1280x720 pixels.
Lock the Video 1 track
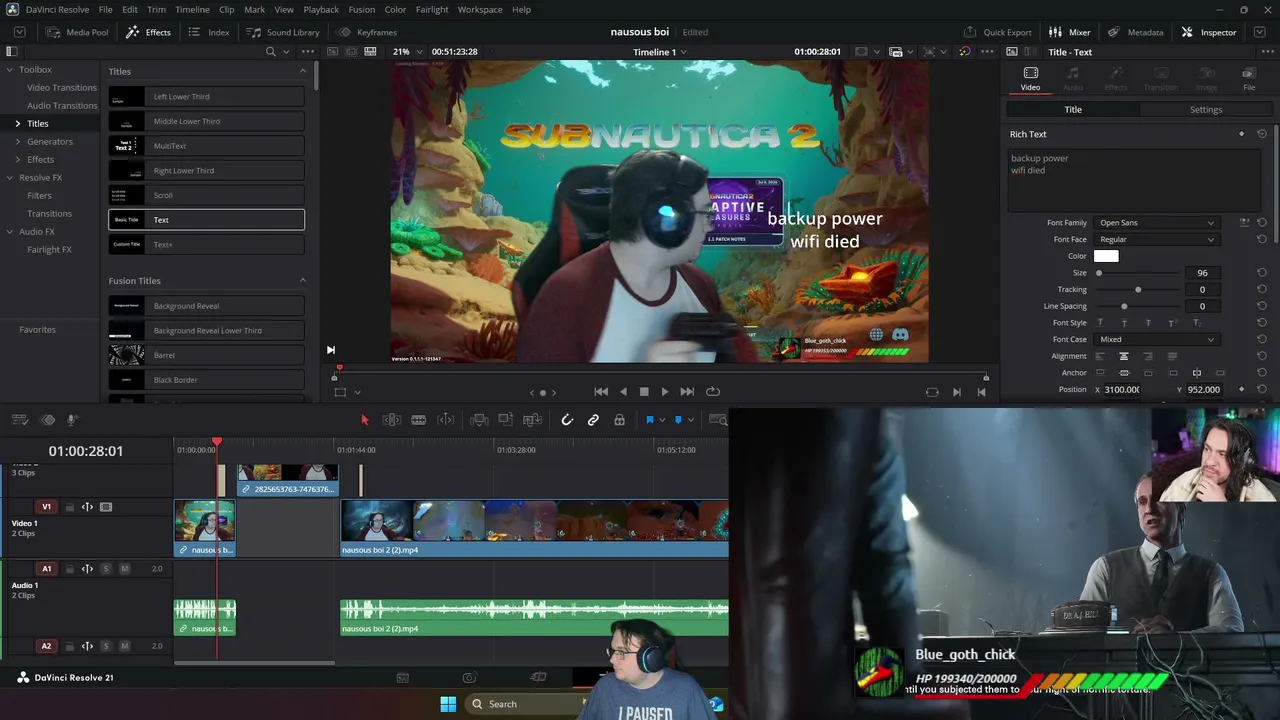70,507
